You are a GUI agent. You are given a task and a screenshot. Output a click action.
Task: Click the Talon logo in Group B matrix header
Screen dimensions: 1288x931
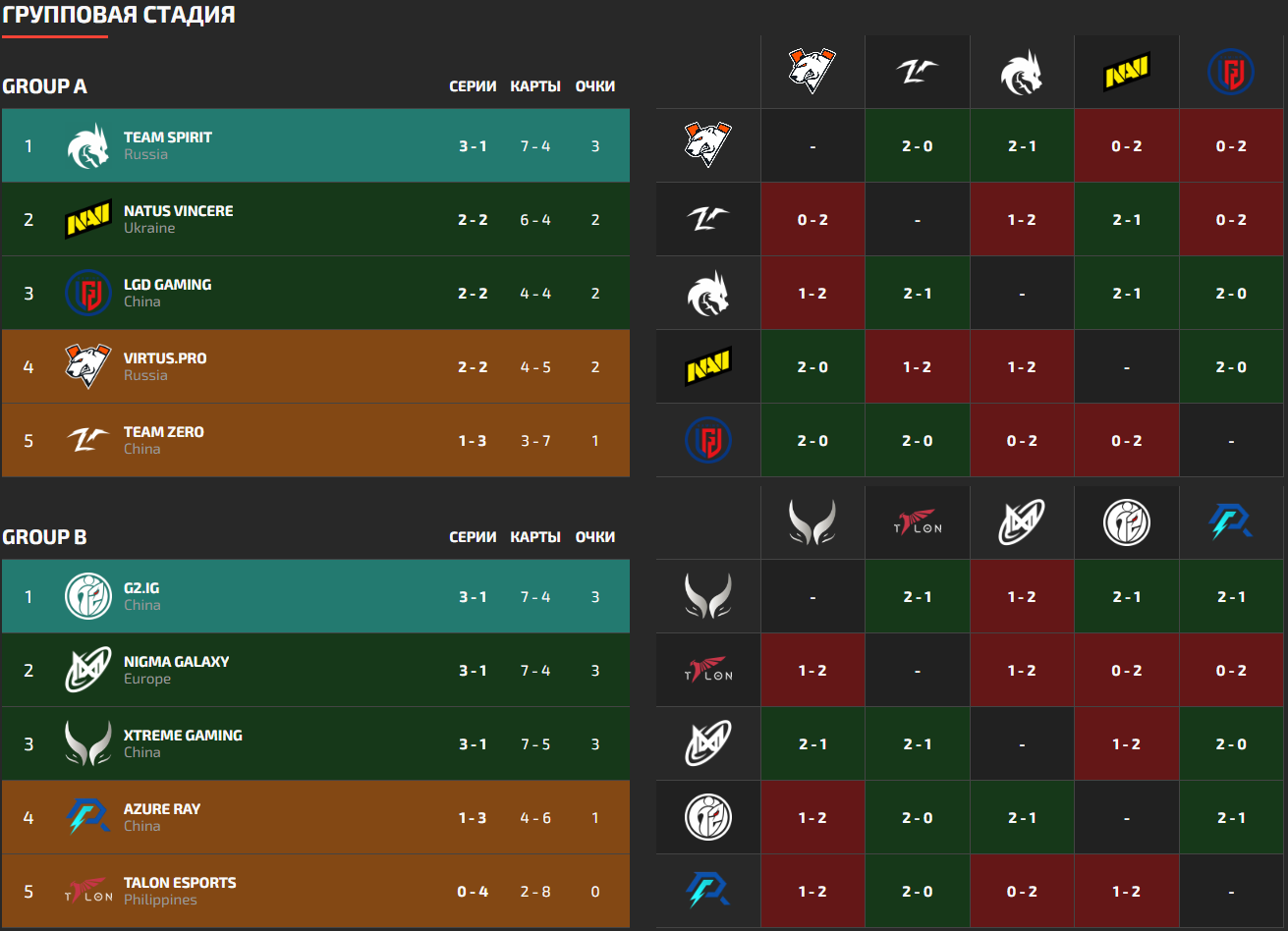pos(918,522)
